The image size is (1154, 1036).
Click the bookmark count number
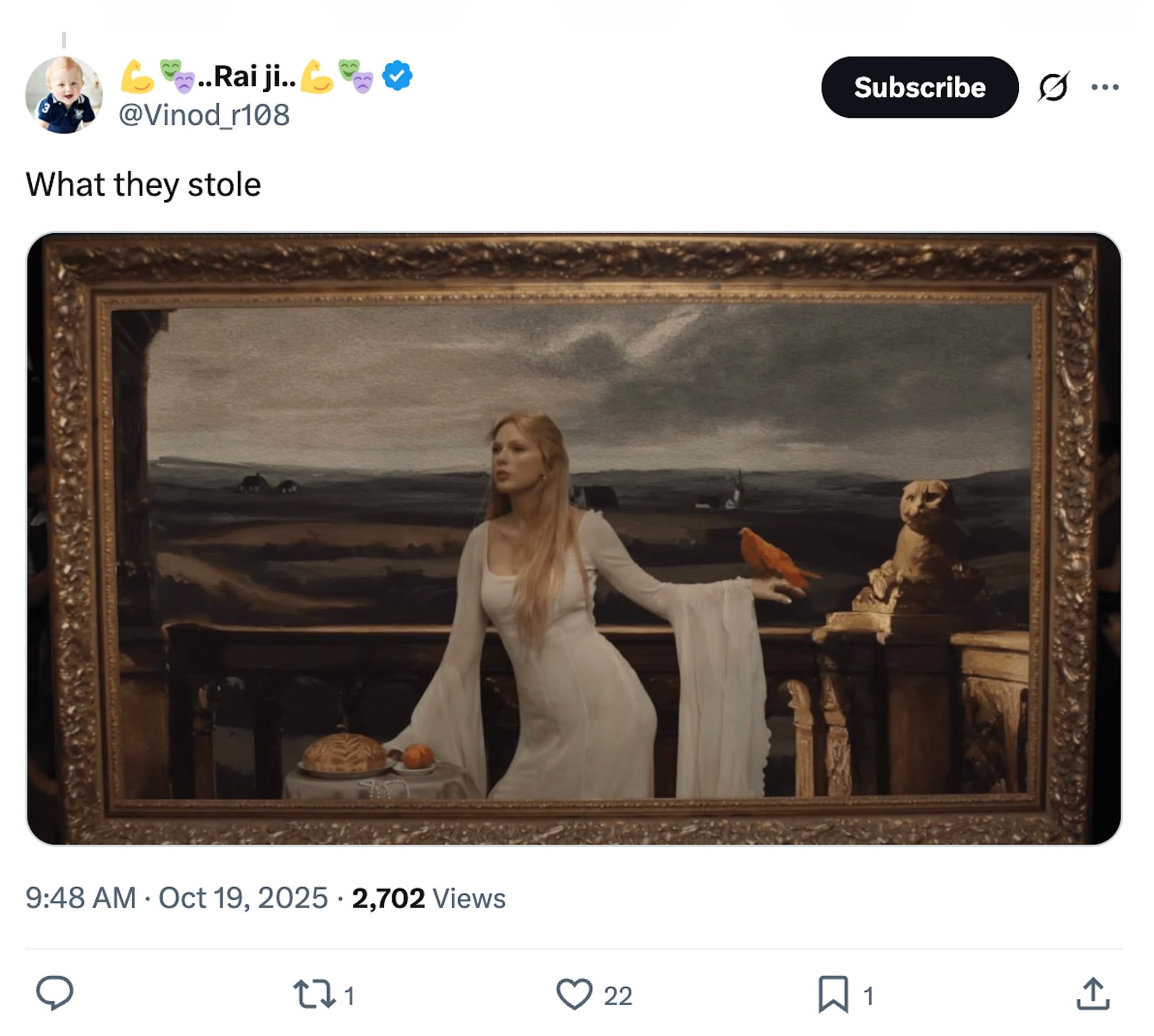click(x=868, y=996)
